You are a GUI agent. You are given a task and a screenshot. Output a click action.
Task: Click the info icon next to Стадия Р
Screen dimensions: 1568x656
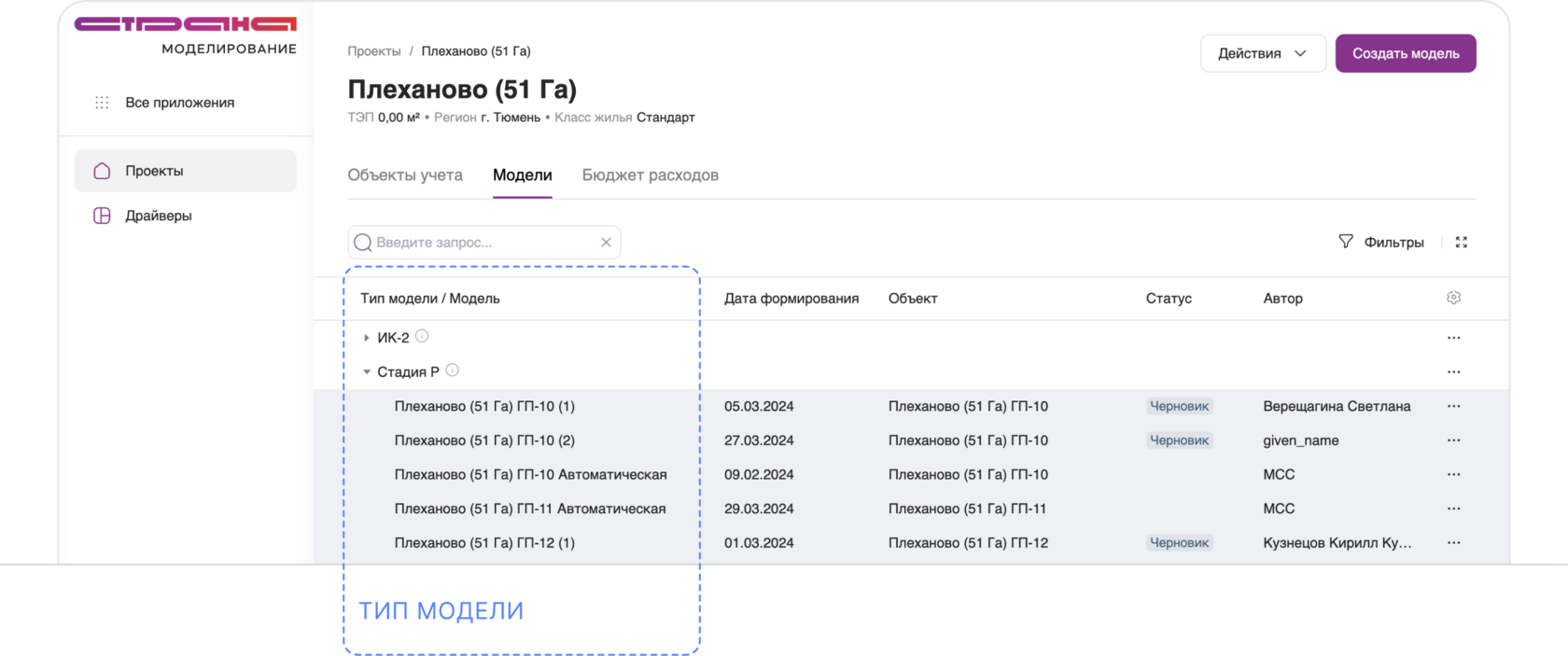(453, 370)
